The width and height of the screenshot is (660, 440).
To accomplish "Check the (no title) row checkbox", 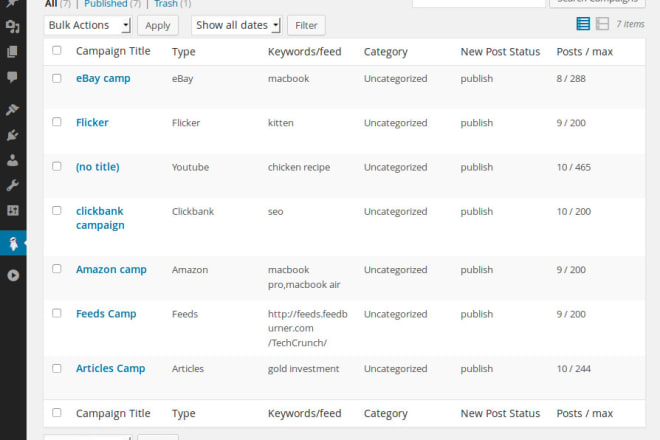I will pos(57,166).
